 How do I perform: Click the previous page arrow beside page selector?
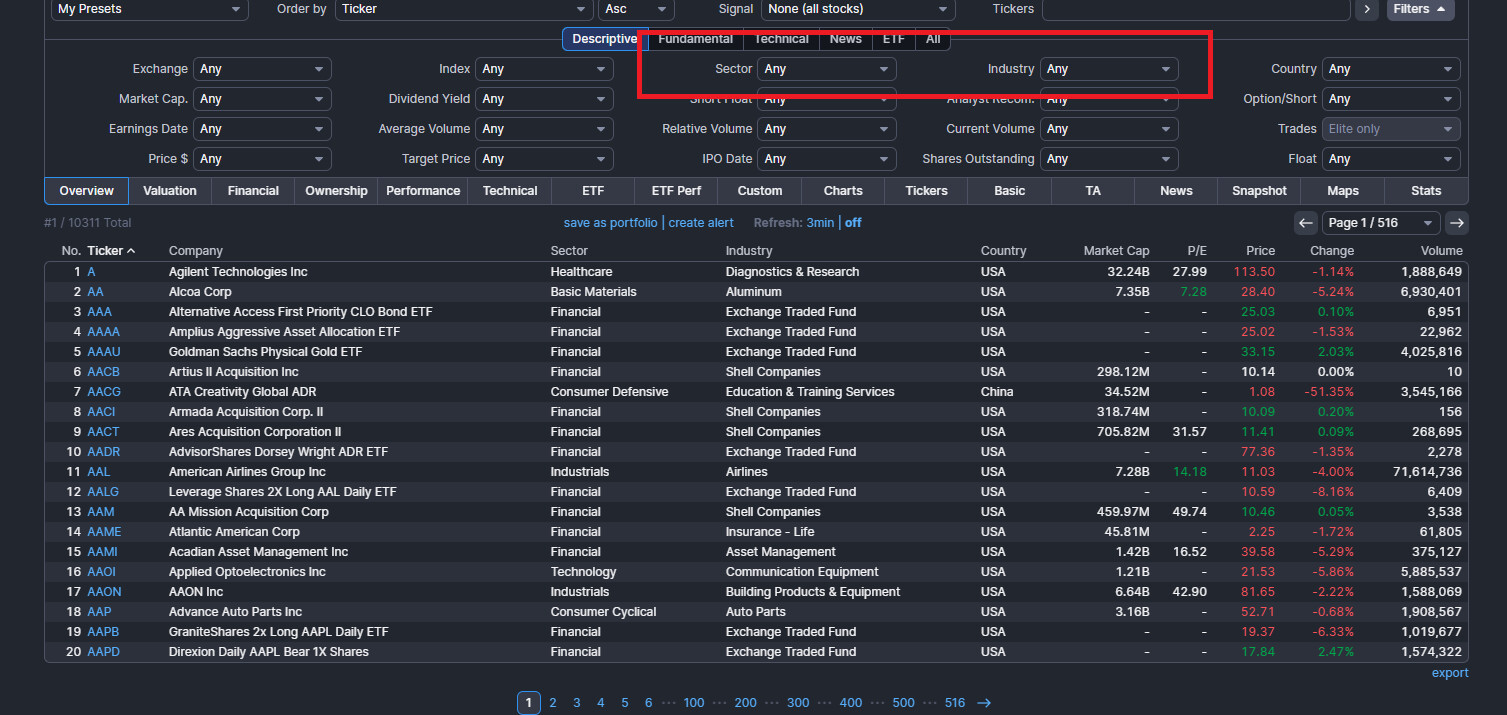(1305, 223)
